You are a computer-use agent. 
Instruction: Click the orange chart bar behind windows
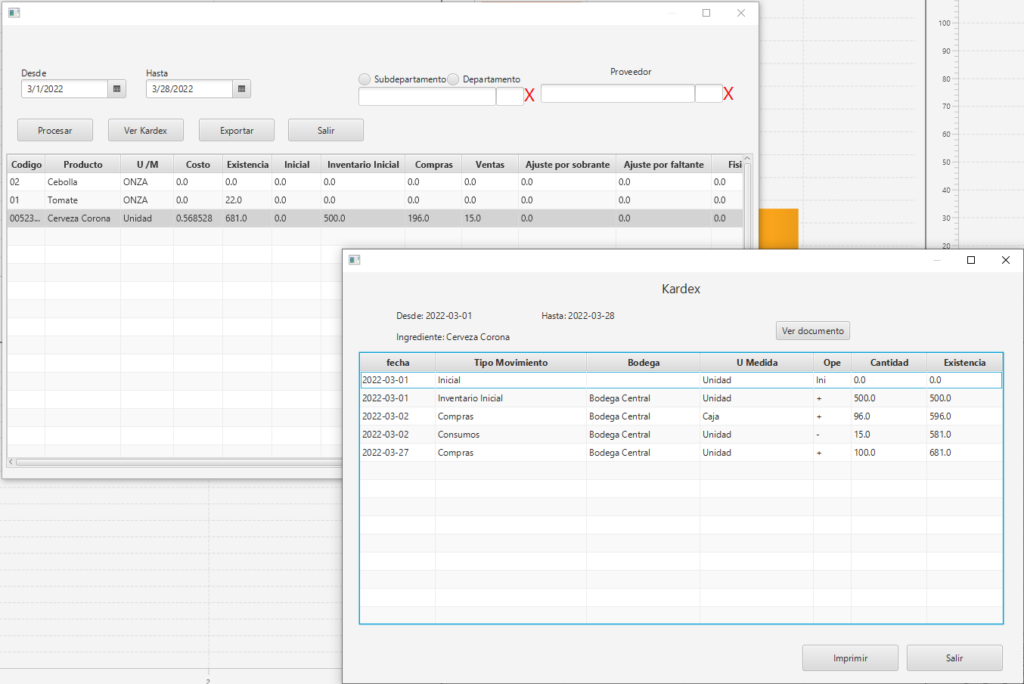778,229
